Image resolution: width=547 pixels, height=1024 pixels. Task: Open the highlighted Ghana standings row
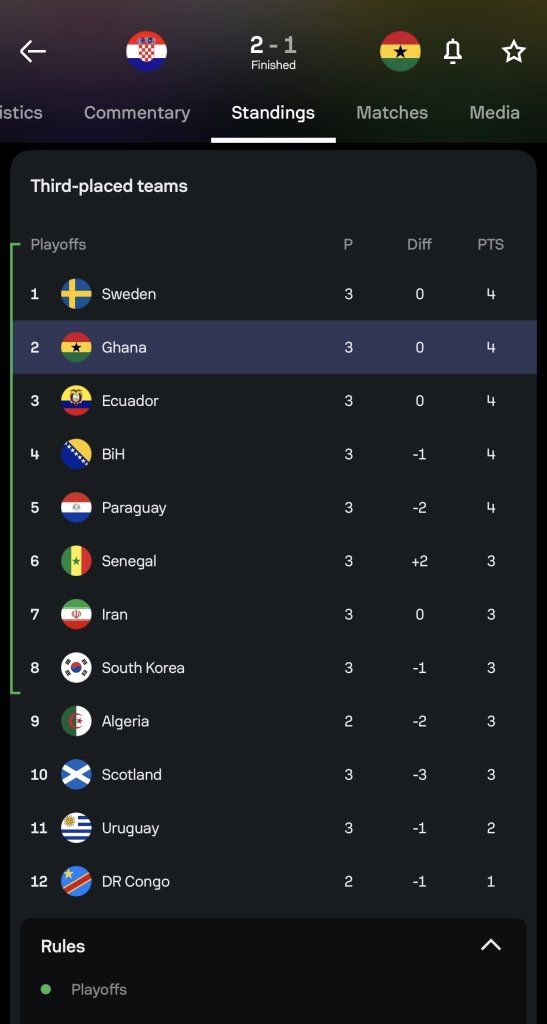tap(274, 347)
